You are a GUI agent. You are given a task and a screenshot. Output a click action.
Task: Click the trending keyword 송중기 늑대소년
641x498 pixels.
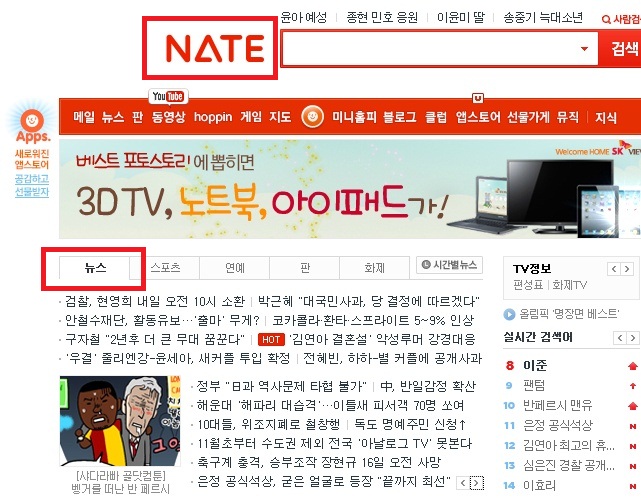[543, 17]
